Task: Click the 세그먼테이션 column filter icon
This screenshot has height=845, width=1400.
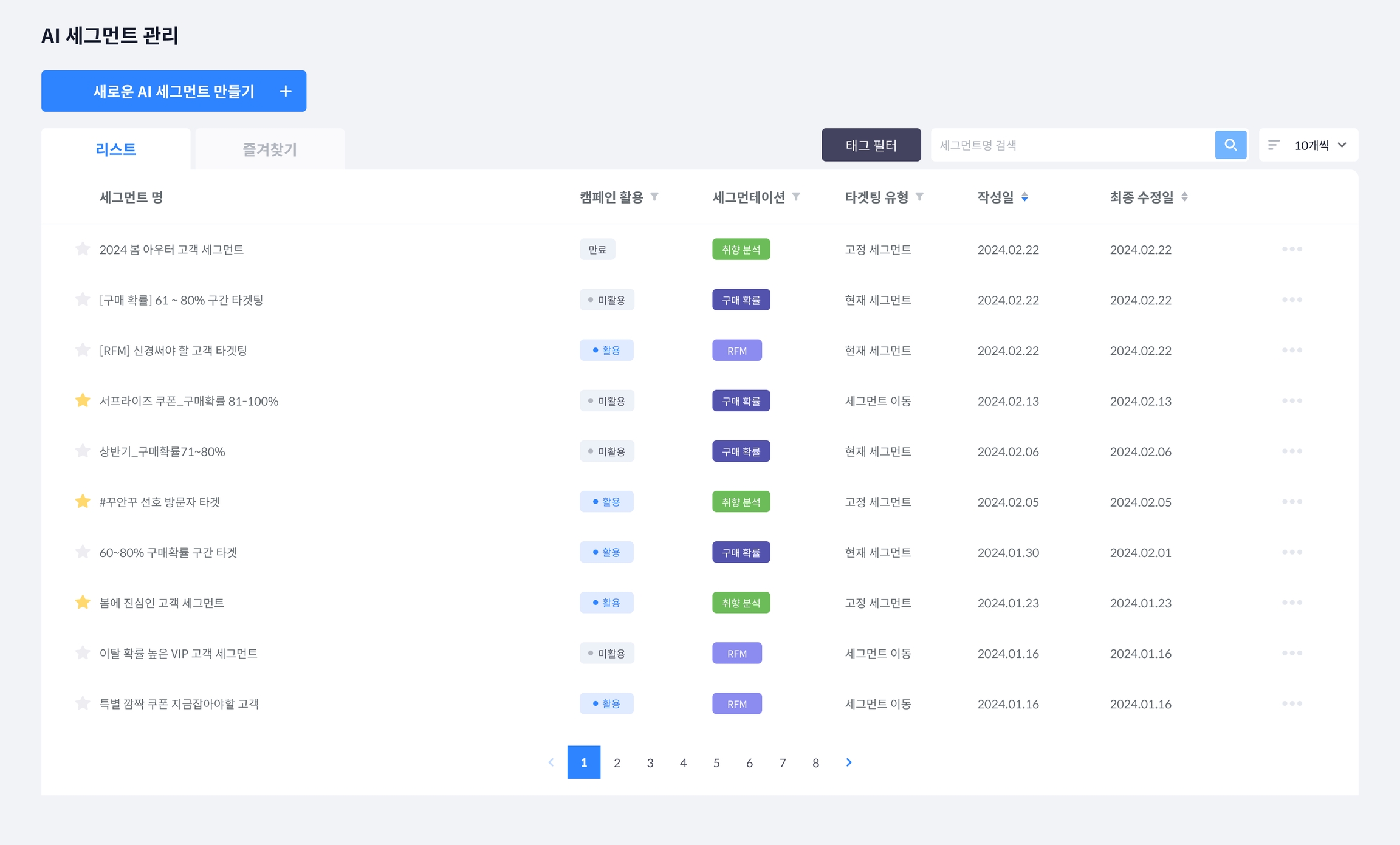Action: coord(796,197)
